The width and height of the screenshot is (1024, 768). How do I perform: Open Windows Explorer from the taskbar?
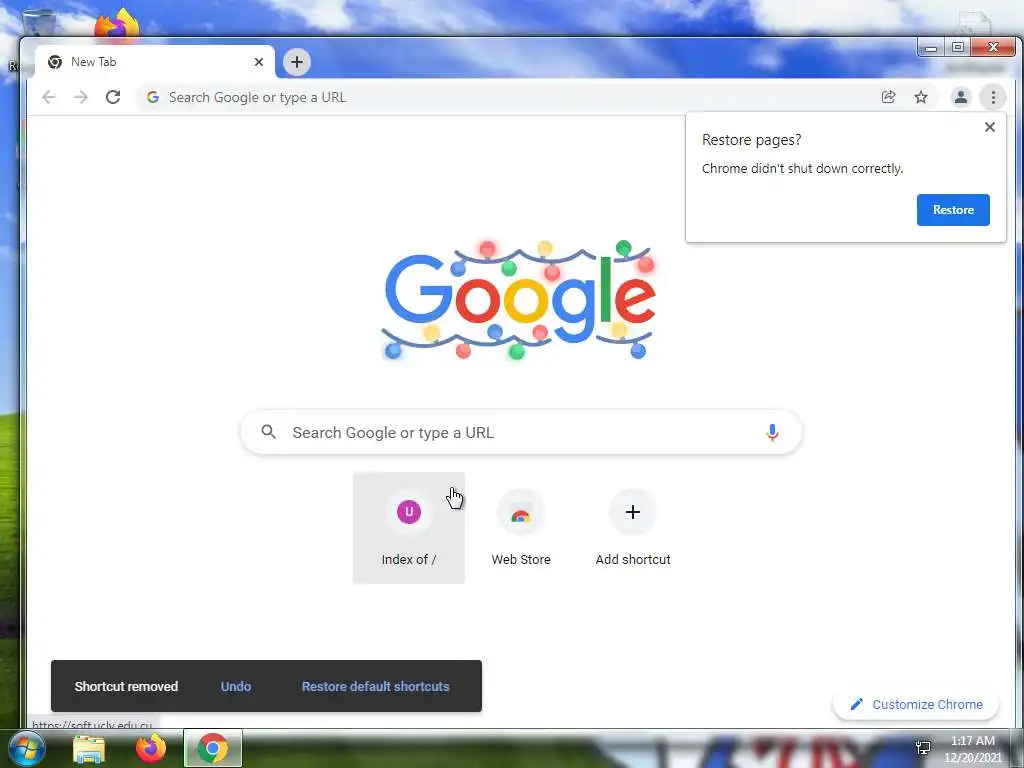pos(89,748)
